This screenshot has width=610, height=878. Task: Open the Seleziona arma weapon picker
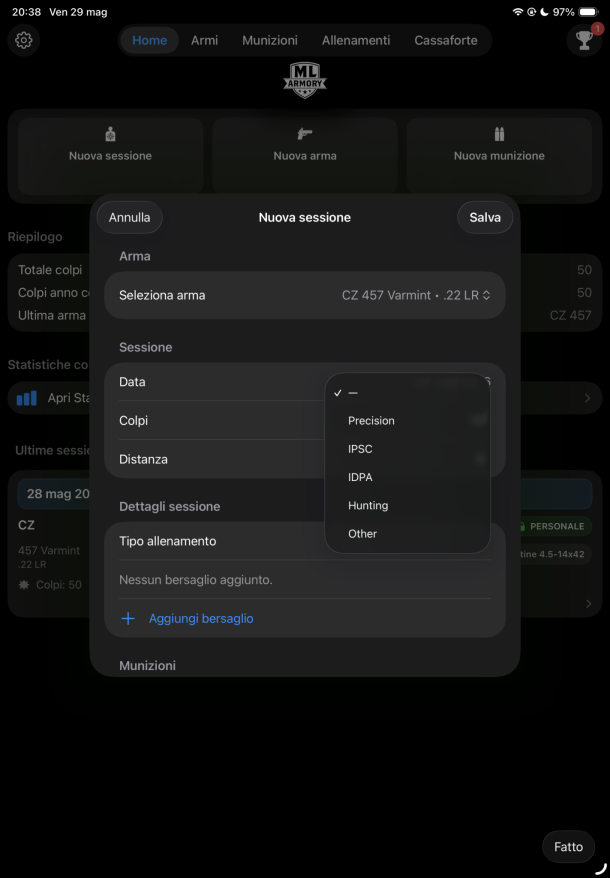click(x=305, y=295)
